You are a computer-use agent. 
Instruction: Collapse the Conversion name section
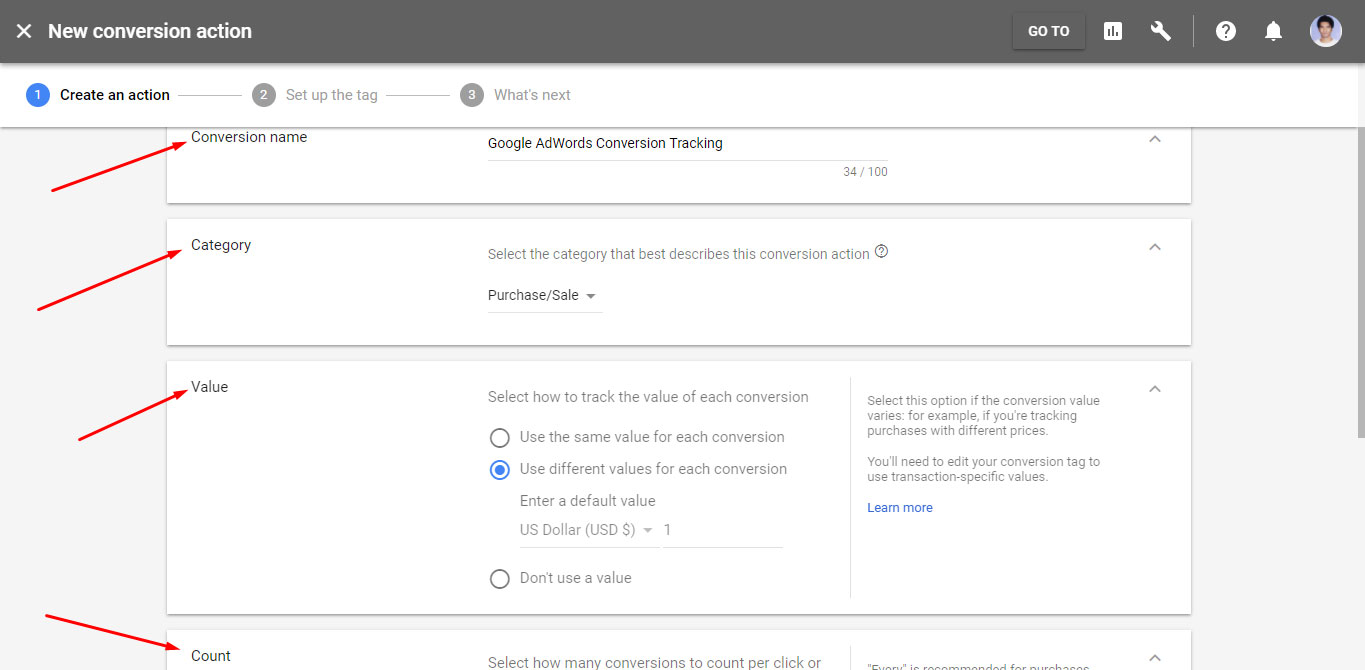(x=1155, y=139)
